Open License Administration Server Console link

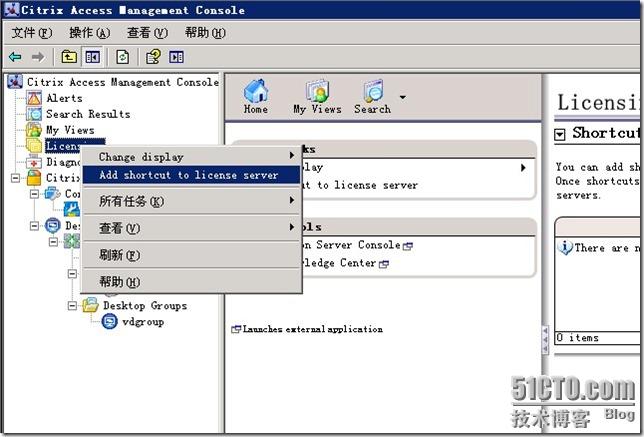tap(357, 245)
